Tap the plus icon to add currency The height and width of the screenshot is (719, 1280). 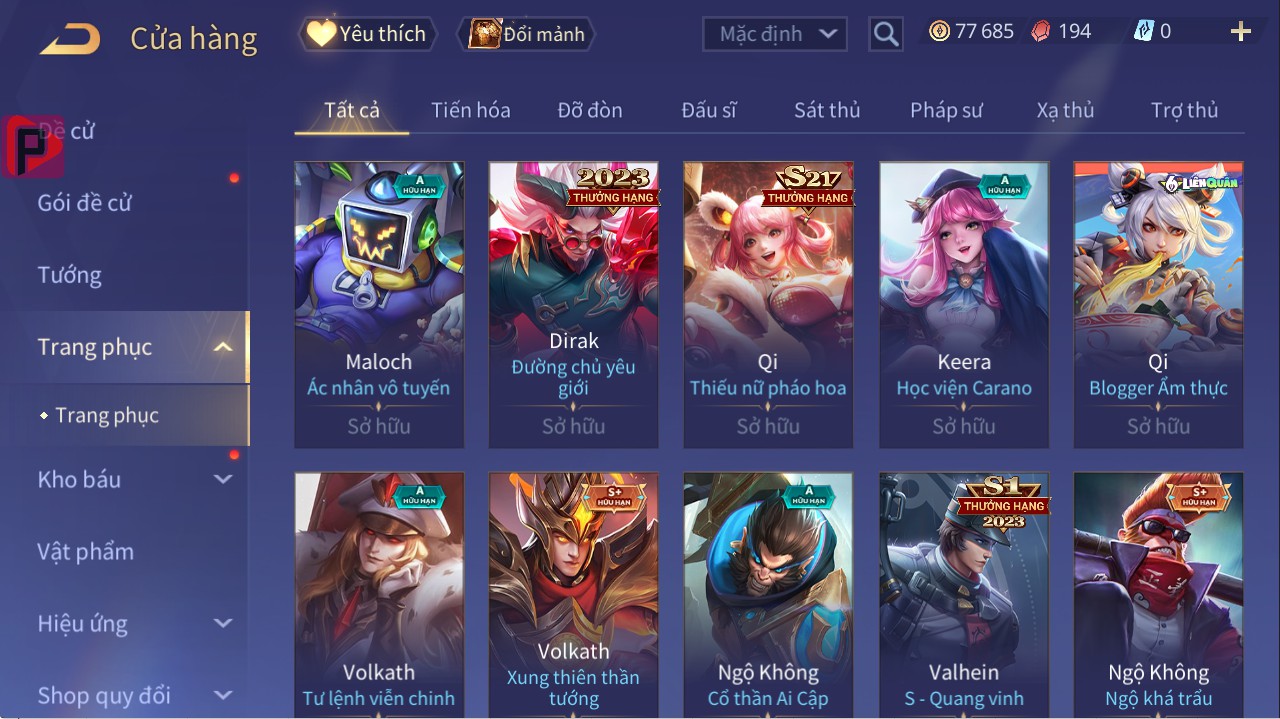coord(1241,32)
